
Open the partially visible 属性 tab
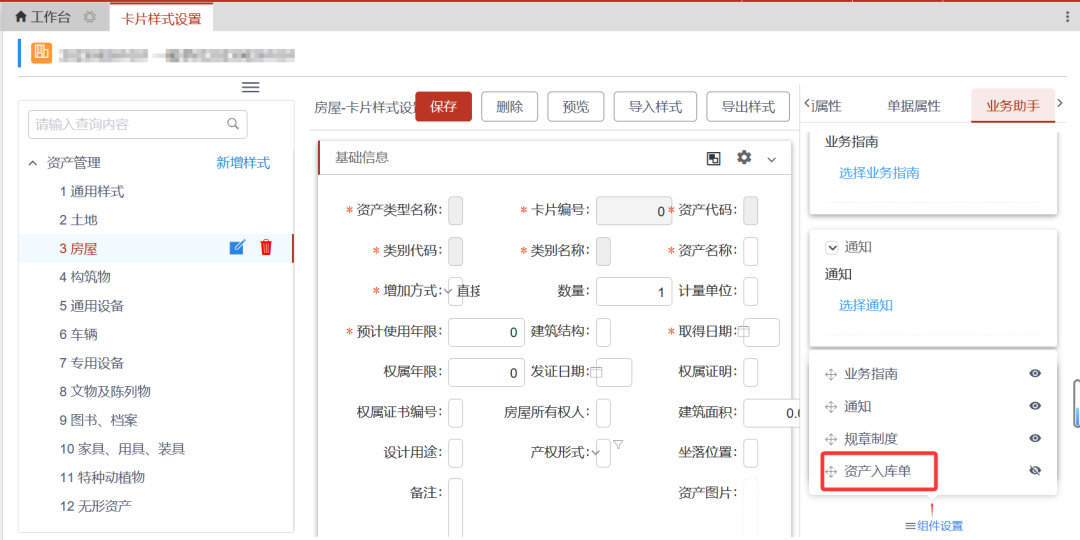[x=827, y=106]
